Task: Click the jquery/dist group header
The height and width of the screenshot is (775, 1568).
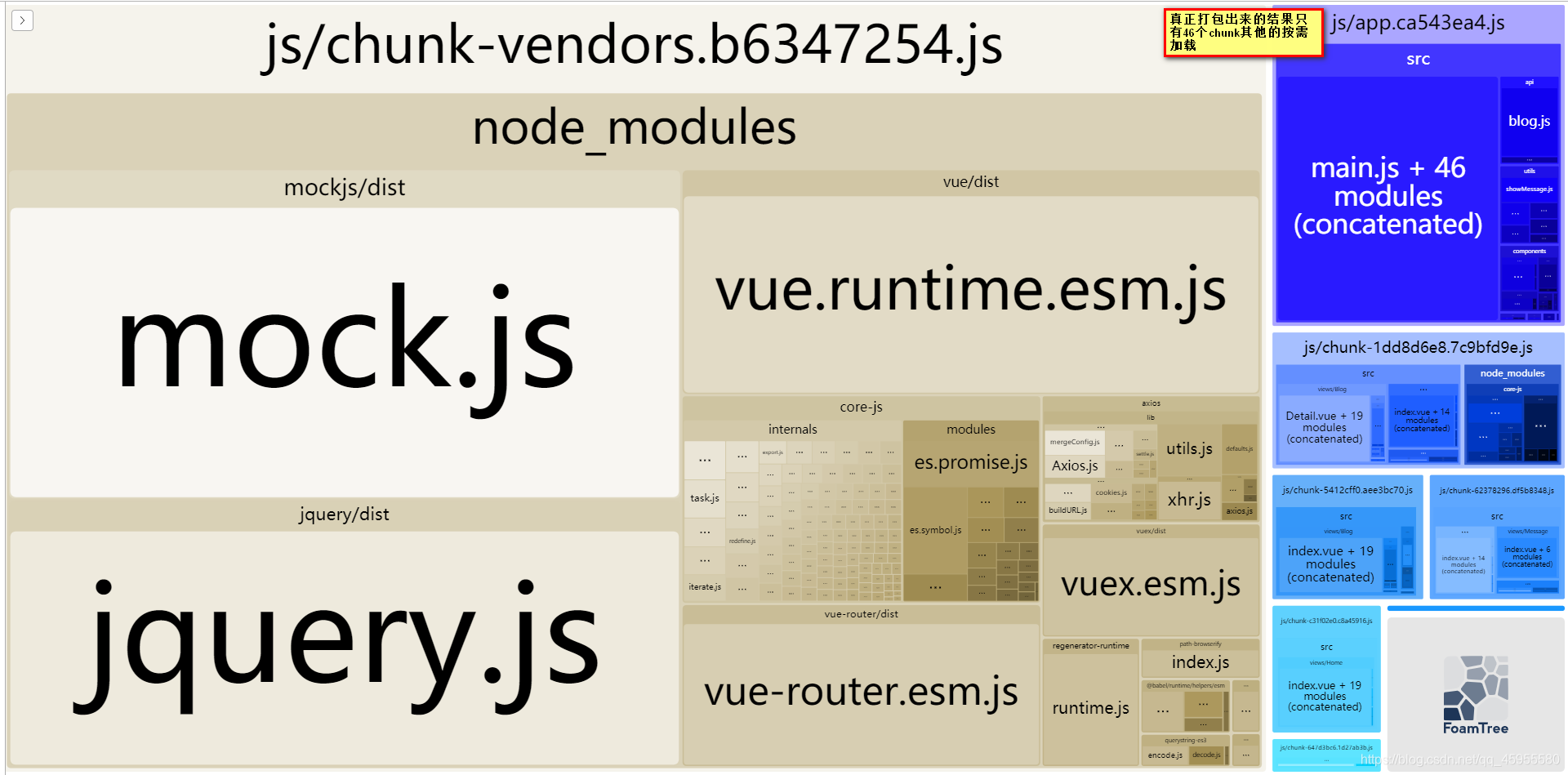Action: (x=344, y=514)
